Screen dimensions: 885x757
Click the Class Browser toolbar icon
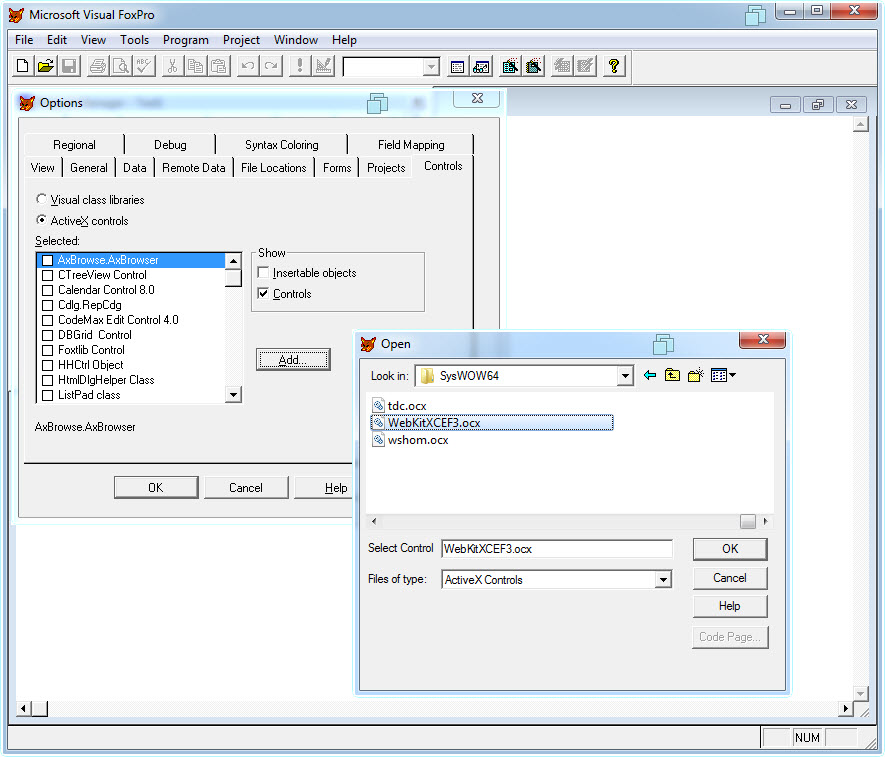coord(562,67)
